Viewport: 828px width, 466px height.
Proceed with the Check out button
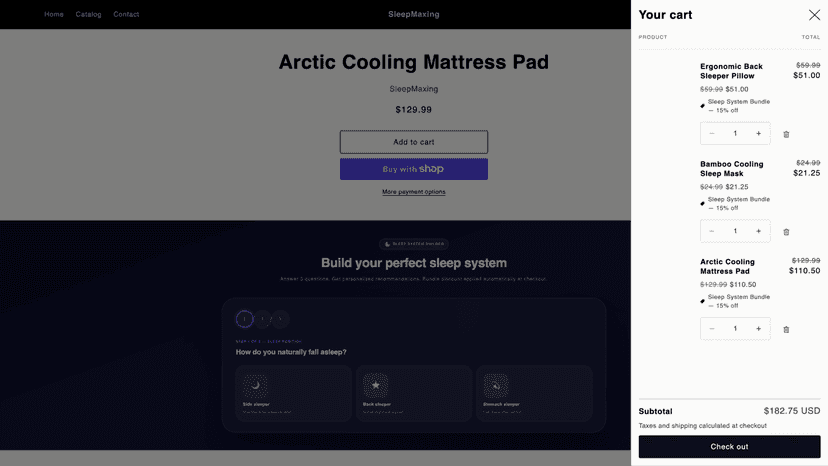(x=729, y=446)
